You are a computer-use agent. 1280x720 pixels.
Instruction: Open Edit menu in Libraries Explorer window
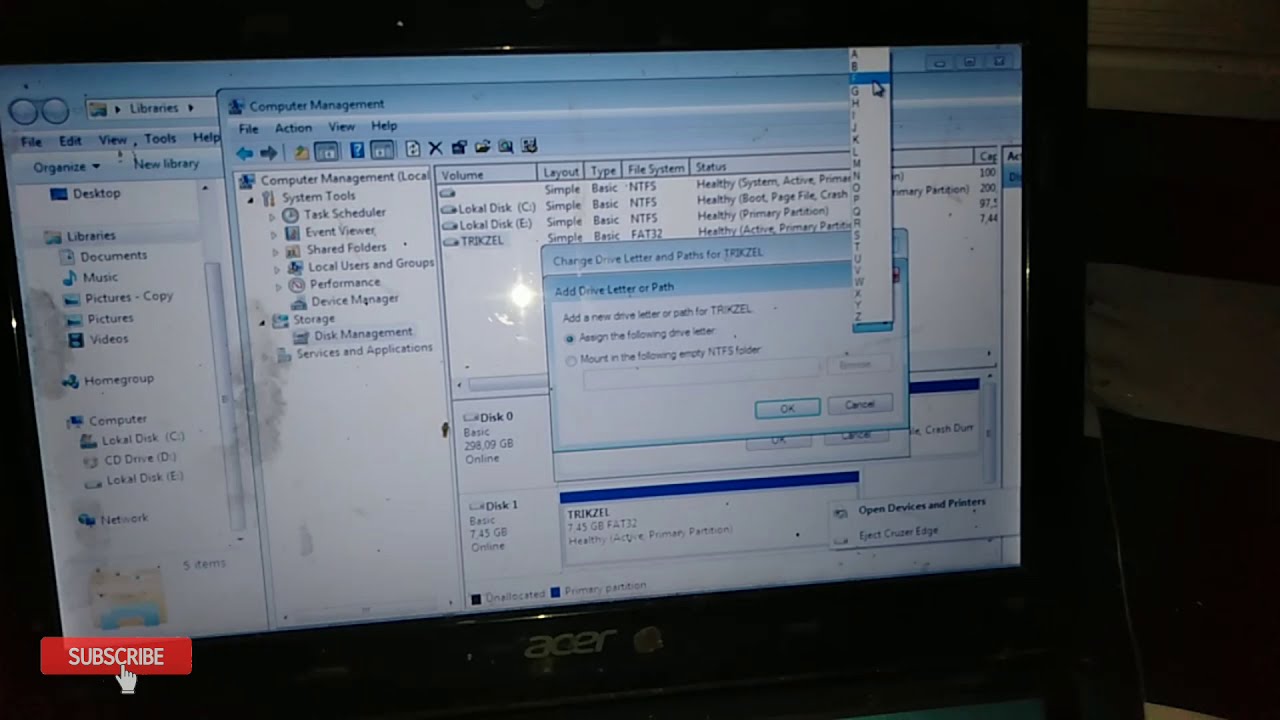tap(70, 141)
